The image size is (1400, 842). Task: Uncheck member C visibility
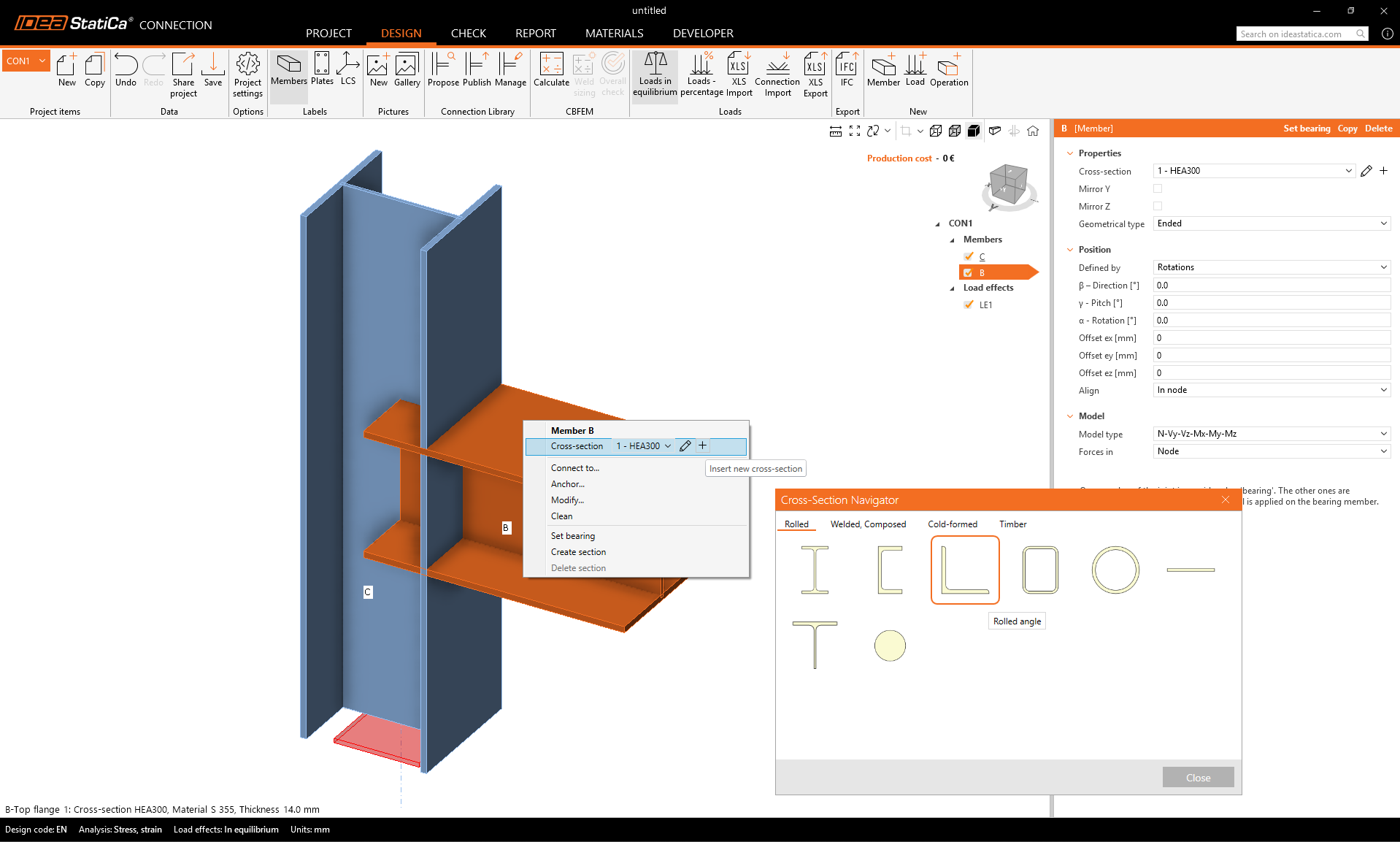click(x=969, y=256)
